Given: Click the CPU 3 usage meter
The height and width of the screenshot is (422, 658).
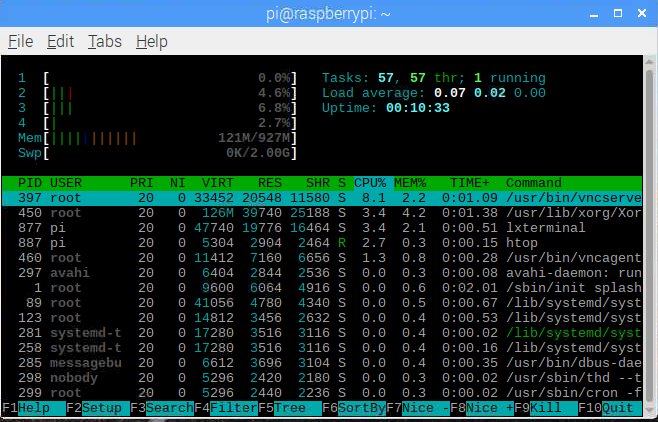Looking at the screenshot, I should pyautogui.click(x=157, y=108).
